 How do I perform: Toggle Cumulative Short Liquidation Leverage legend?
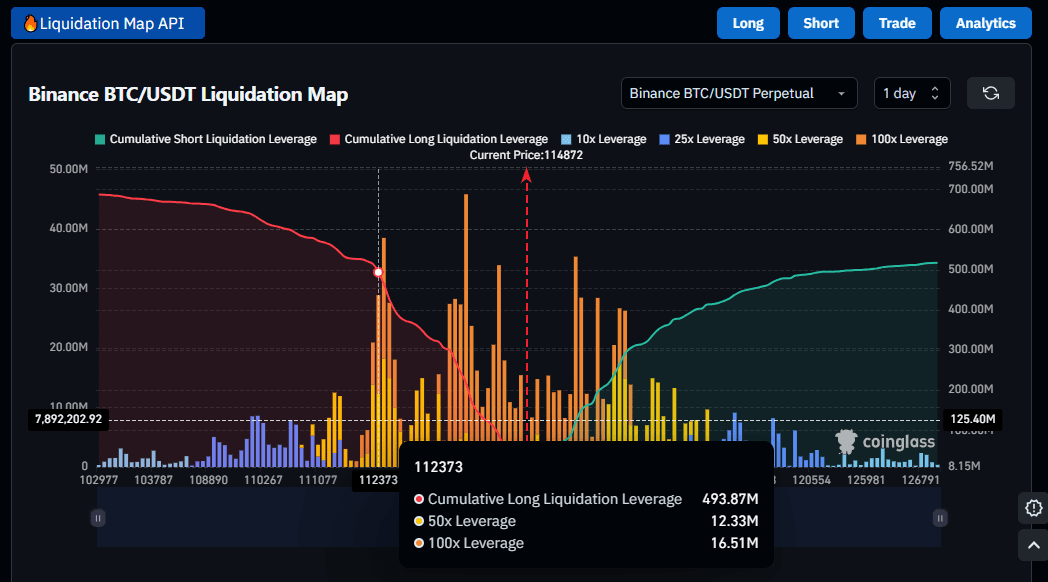(206, 139)
